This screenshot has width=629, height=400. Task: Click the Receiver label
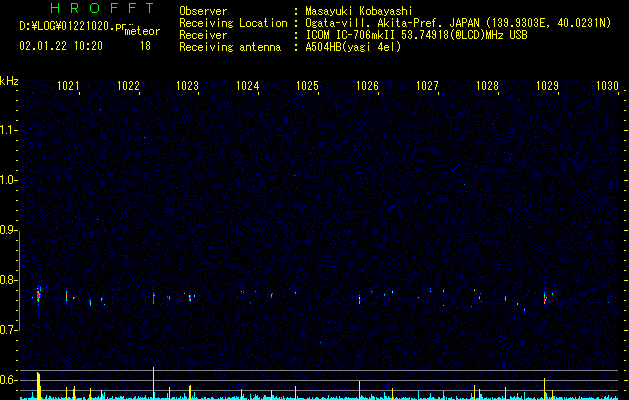point(203,35)
